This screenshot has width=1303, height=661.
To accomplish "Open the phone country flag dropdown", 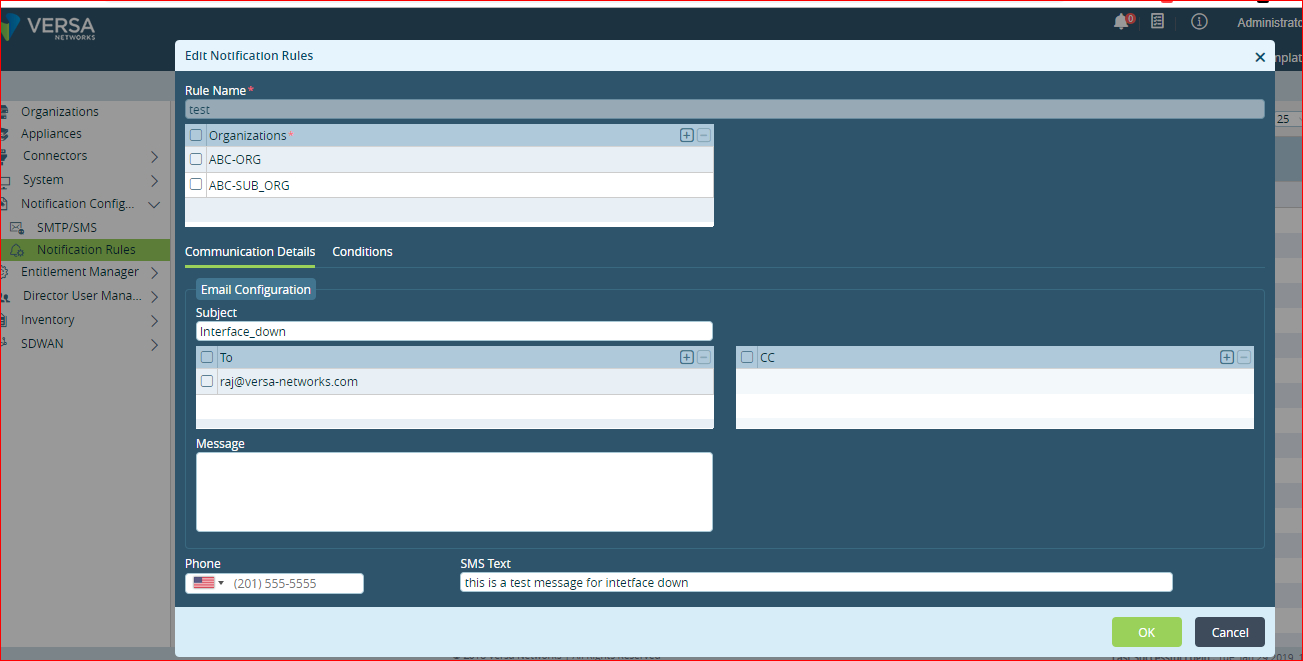I will tap(208, 583).
